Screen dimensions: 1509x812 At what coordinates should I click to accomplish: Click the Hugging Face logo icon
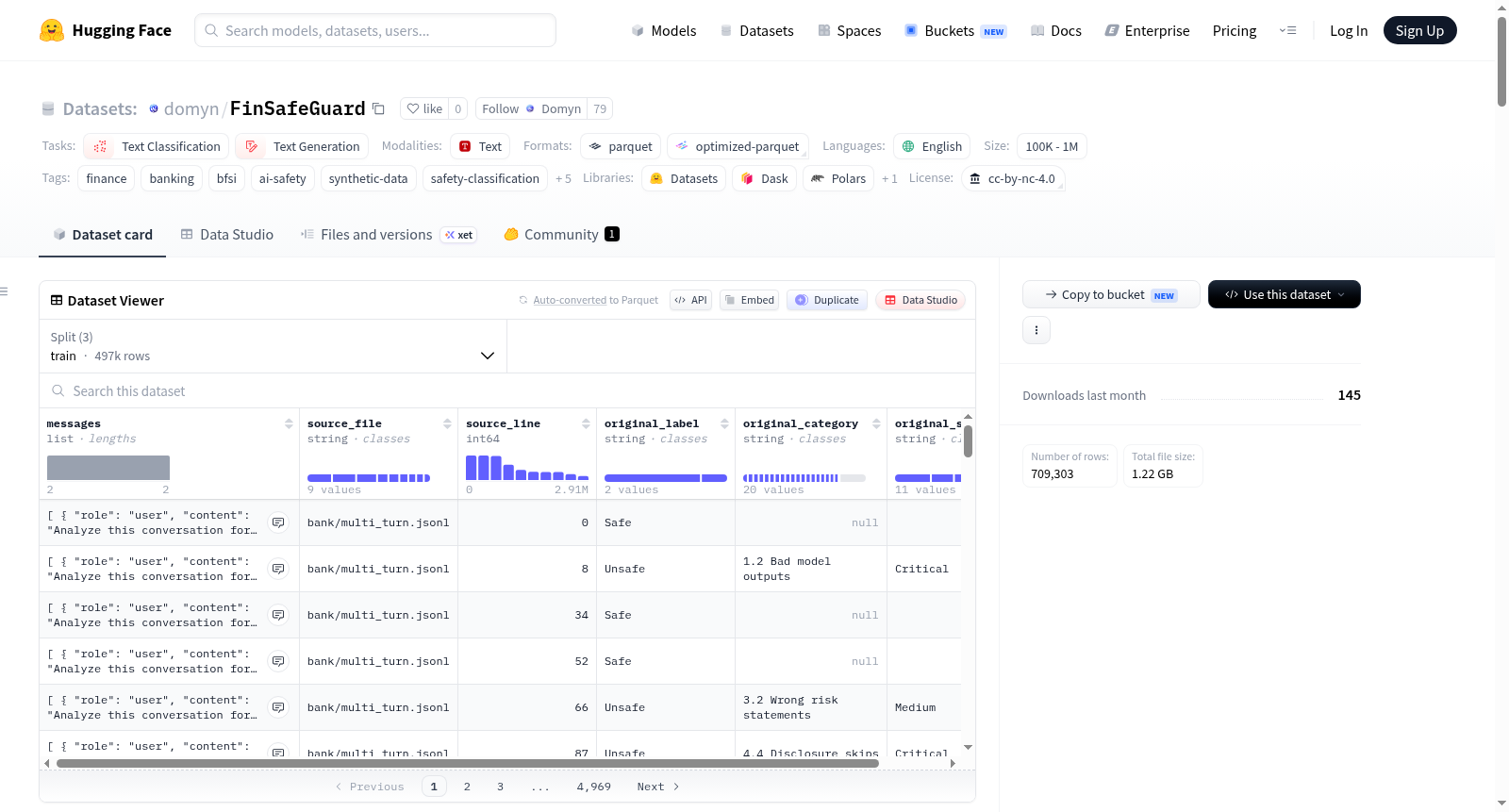[x=52, y=30]
